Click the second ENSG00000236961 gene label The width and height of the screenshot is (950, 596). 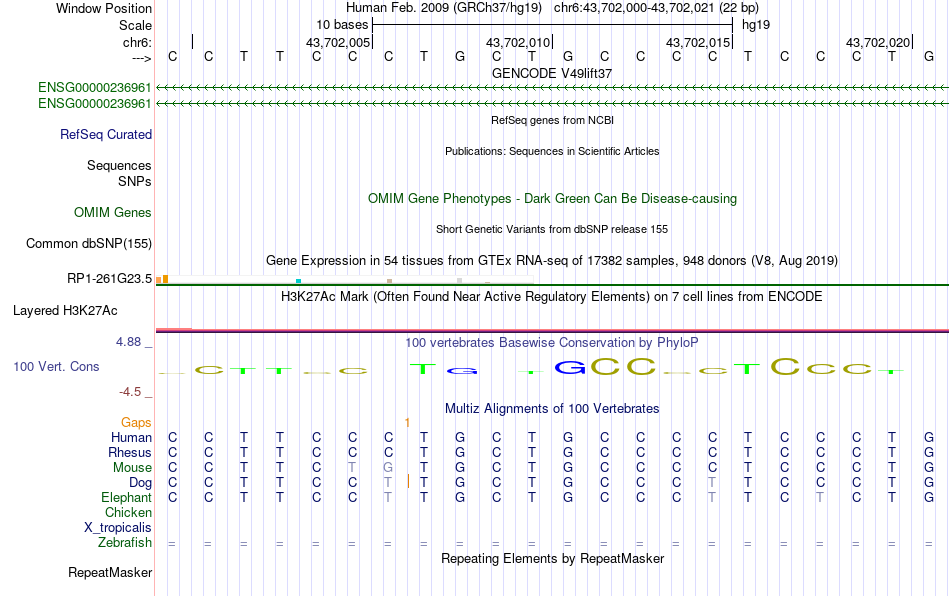tap(95, 104)
